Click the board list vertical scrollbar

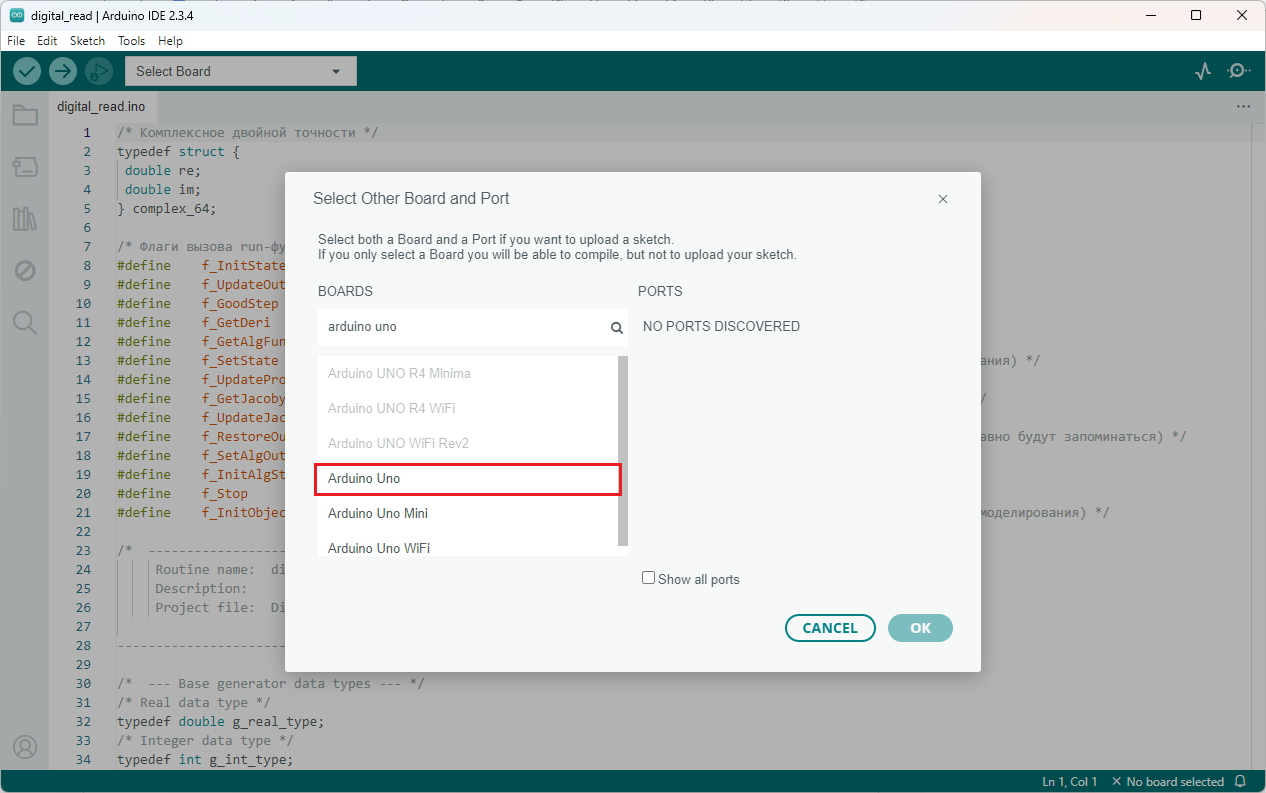pyautogui.click(x=623, y=450)
